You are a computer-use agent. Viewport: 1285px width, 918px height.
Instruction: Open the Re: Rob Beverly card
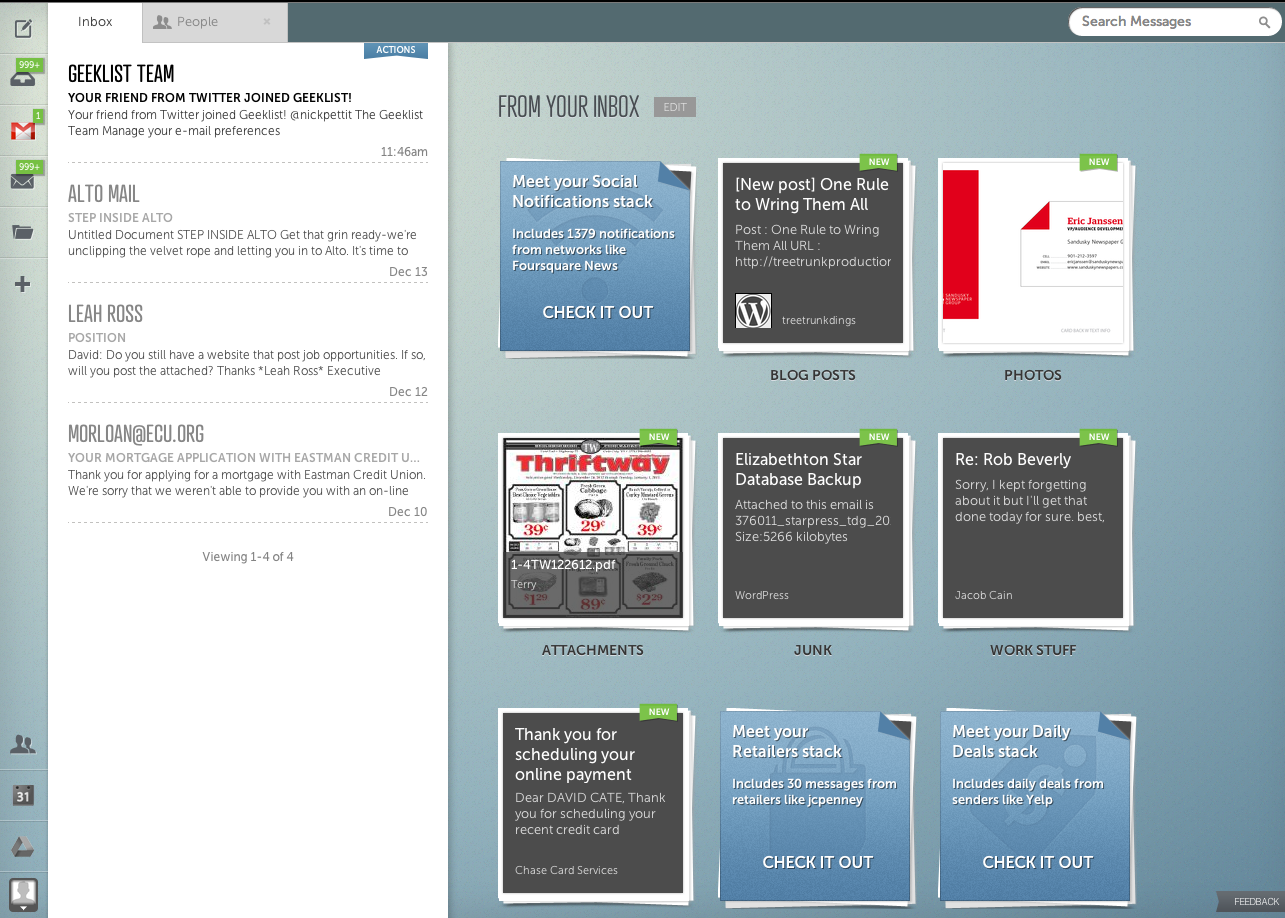[x=1033, y=528]
